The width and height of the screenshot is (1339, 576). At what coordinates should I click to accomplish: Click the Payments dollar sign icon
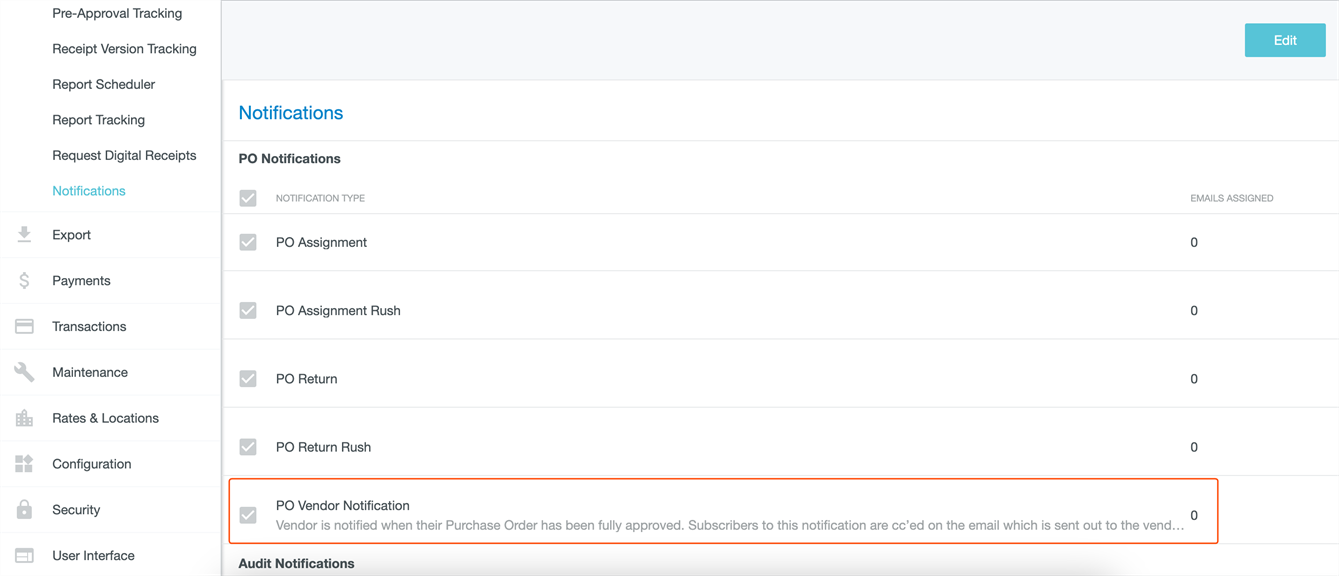pyautogui.click(x=24, y=281)
